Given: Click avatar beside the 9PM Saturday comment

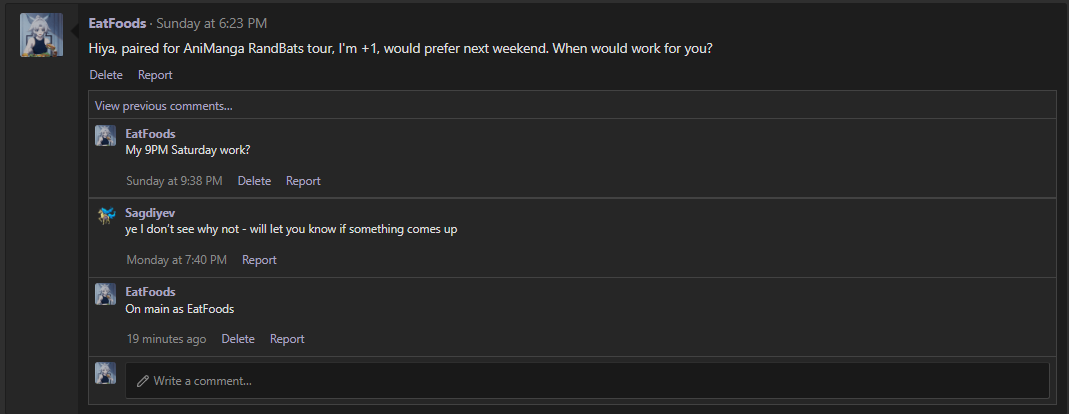Looking at the screenshot, I should point(105,136).
